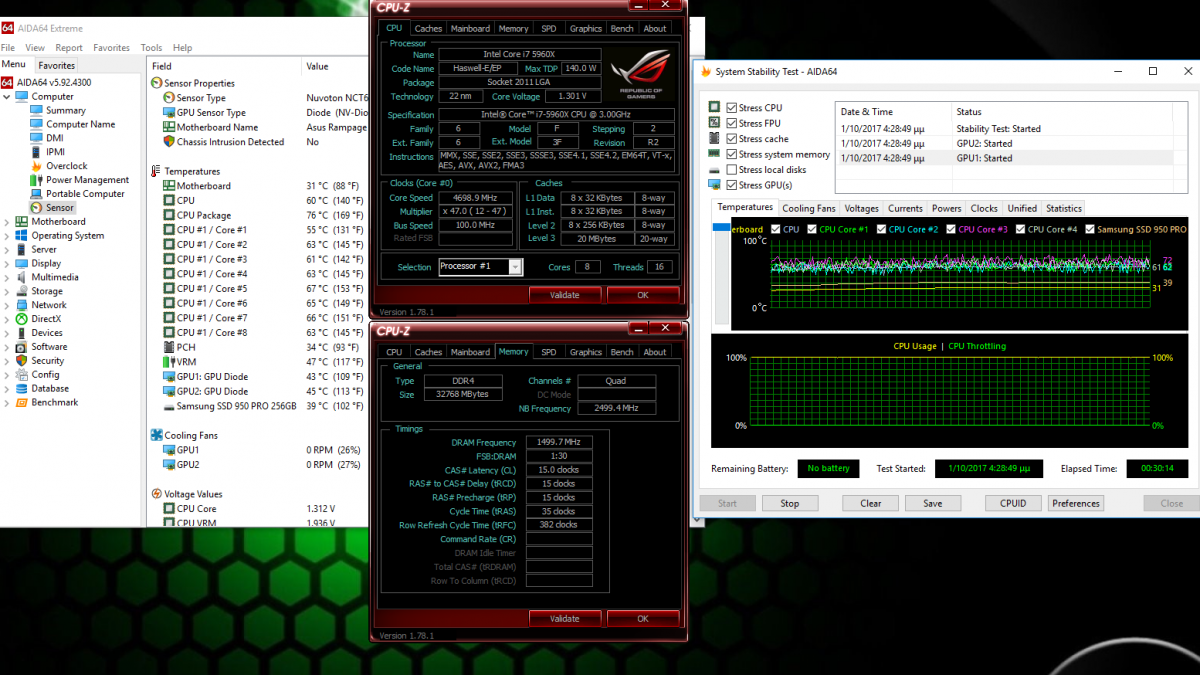1200x675 pixels.
Task: Click the AIDA64 v5.92.4300 root icon
Action: (7, 82)
